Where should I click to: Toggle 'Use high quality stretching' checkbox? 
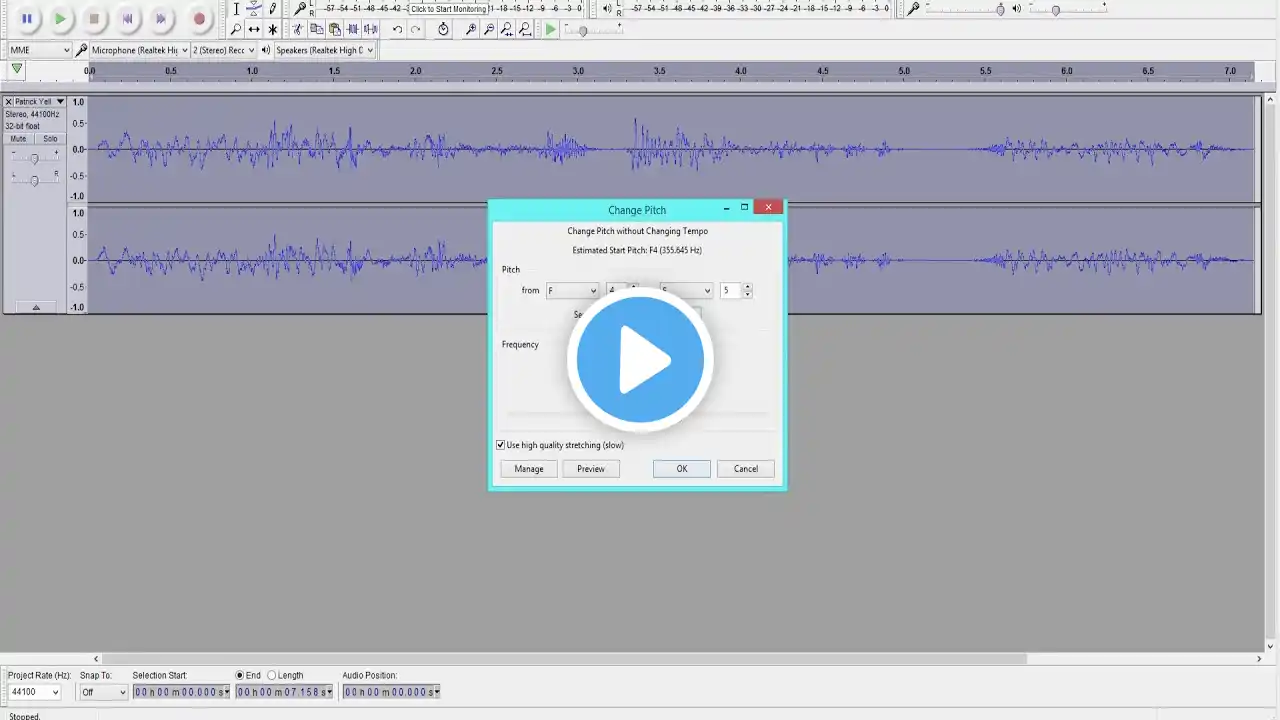[501, 445]
